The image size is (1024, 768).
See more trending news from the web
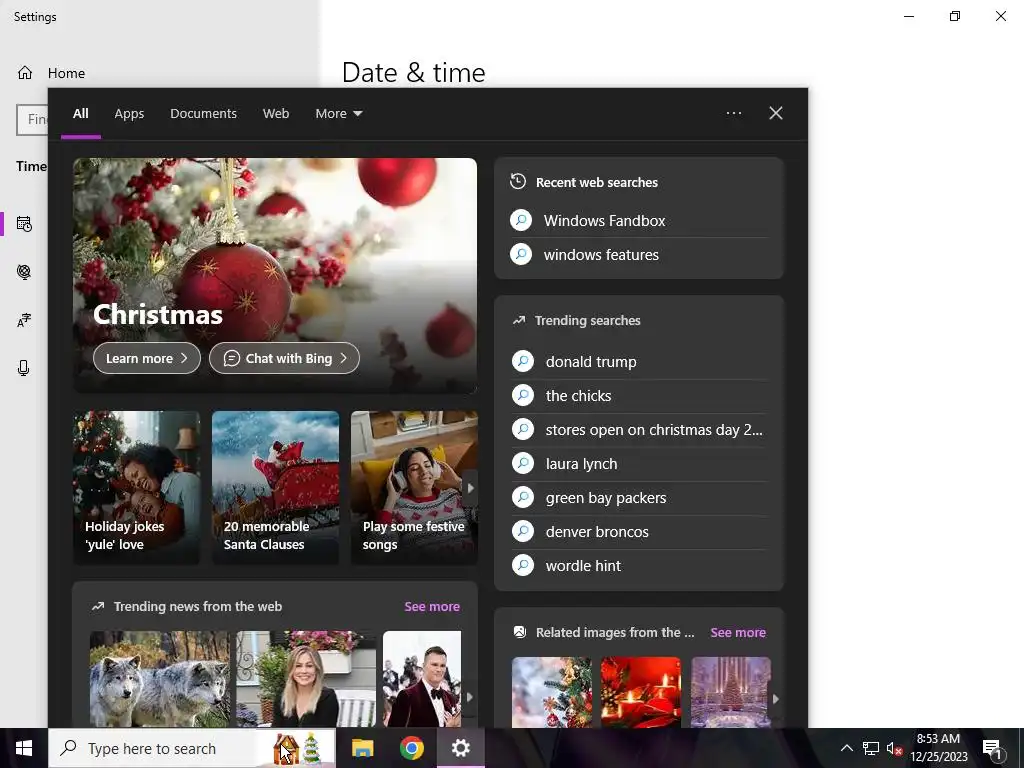(432, 606)
